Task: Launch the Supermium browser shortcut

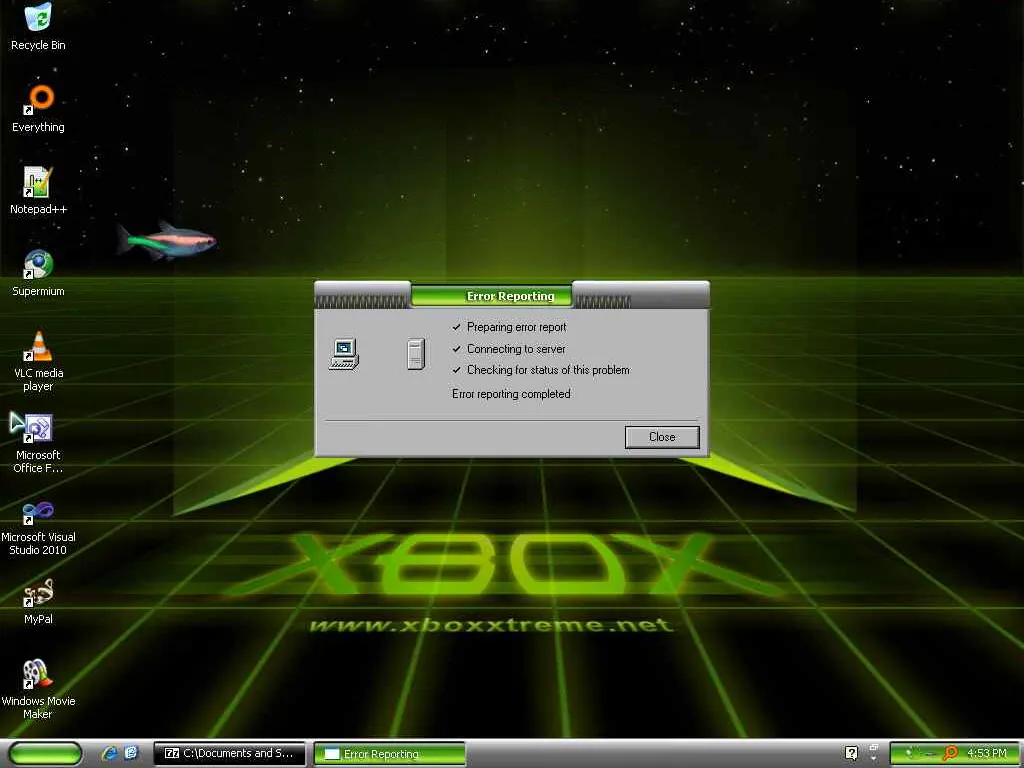Action: (38, 273)
